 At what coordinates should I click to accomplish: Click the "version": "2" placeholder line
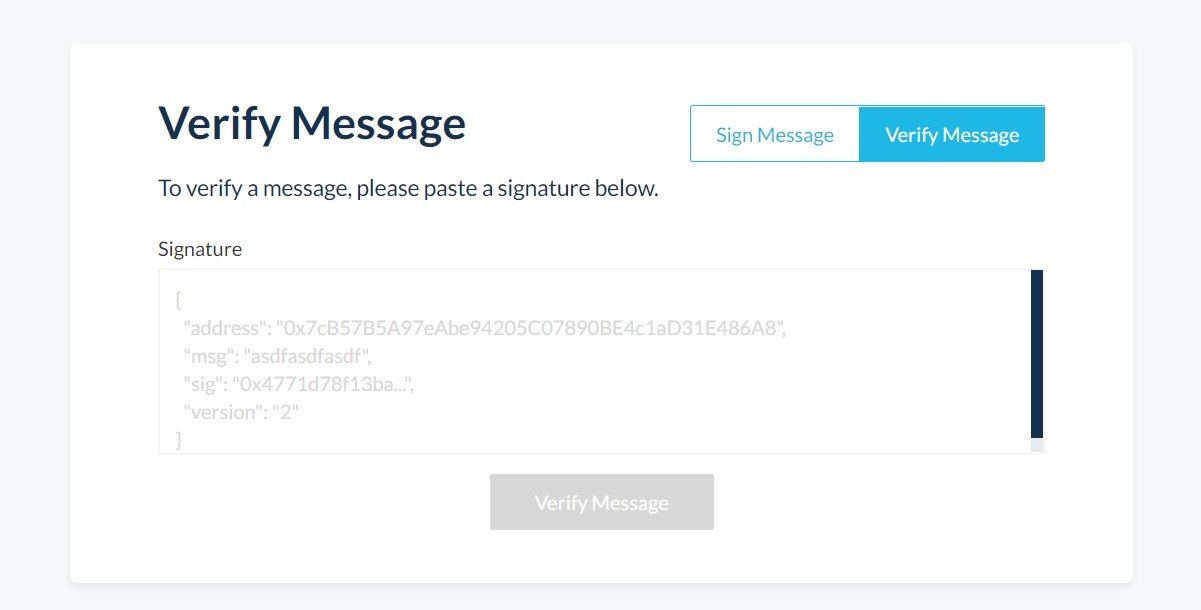241,411
